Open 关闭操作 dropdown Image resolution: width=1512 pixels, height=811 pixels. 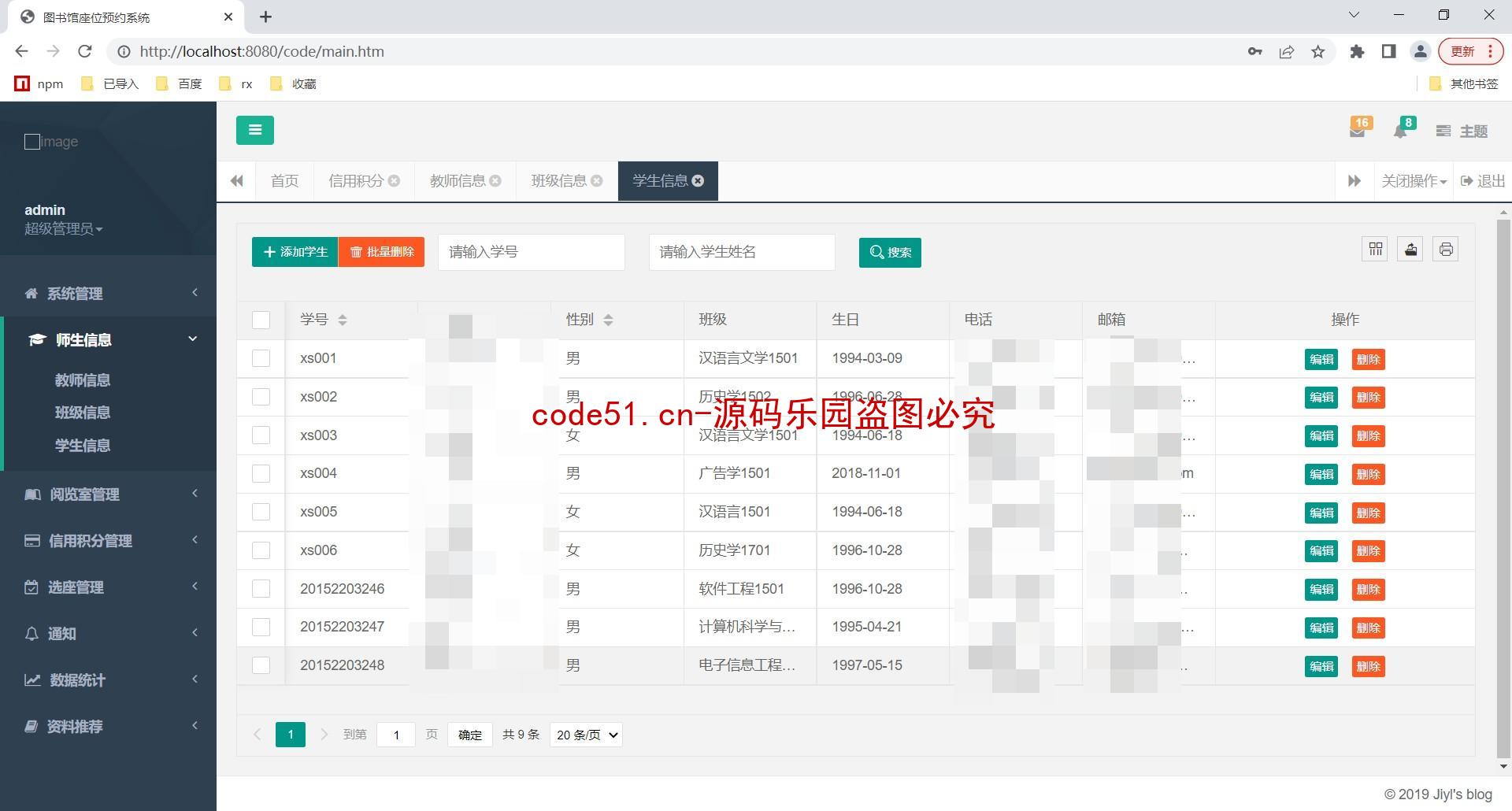coord(1414,181)
